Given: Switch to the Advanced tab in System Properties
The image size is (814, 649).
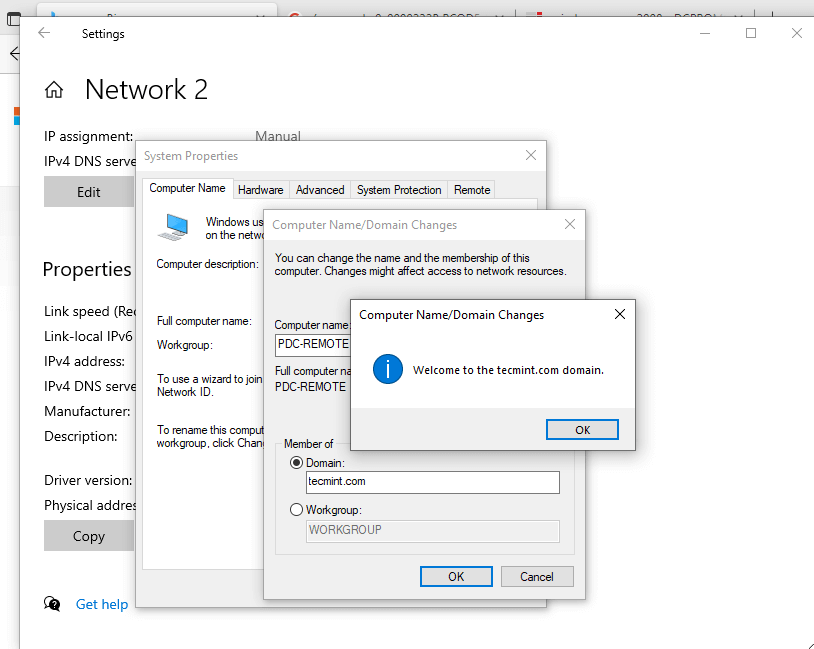Looking at the screenshot, I should 320,190.
